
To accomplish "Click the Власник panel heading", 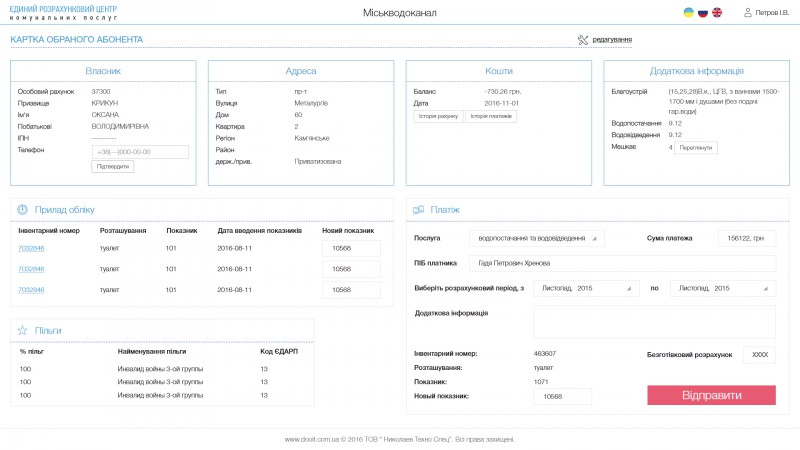I will (103, 71).
